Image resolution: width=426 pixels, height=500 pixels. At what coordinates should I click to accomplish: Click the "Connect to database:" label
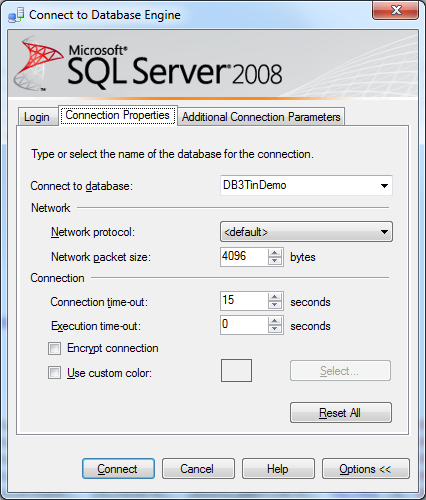click(x=82, y=186)
